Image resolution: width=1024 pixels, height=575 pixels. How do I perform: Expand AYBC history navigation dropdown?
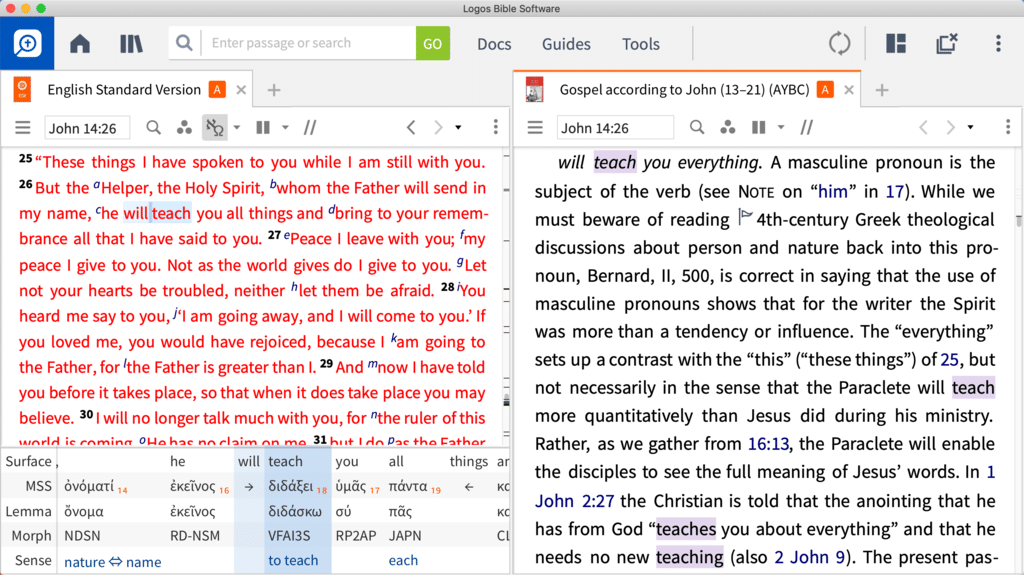coord(970,127)
